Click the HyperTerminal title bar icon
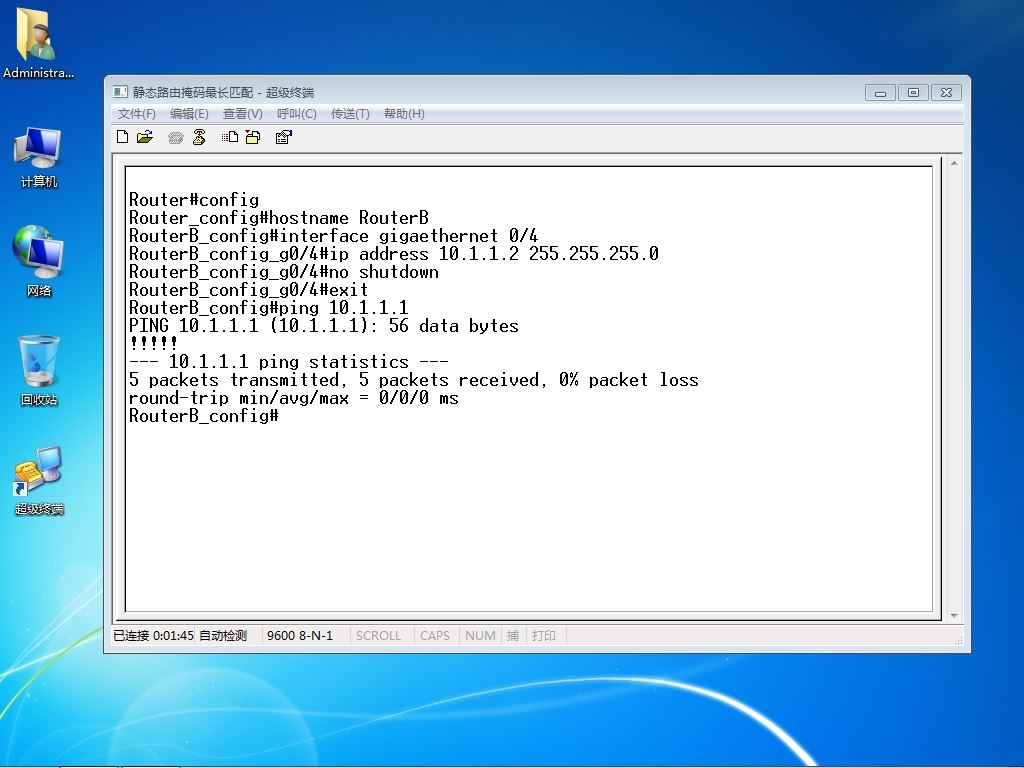This screenshot has width=1024, height=768. coord(120,92)
